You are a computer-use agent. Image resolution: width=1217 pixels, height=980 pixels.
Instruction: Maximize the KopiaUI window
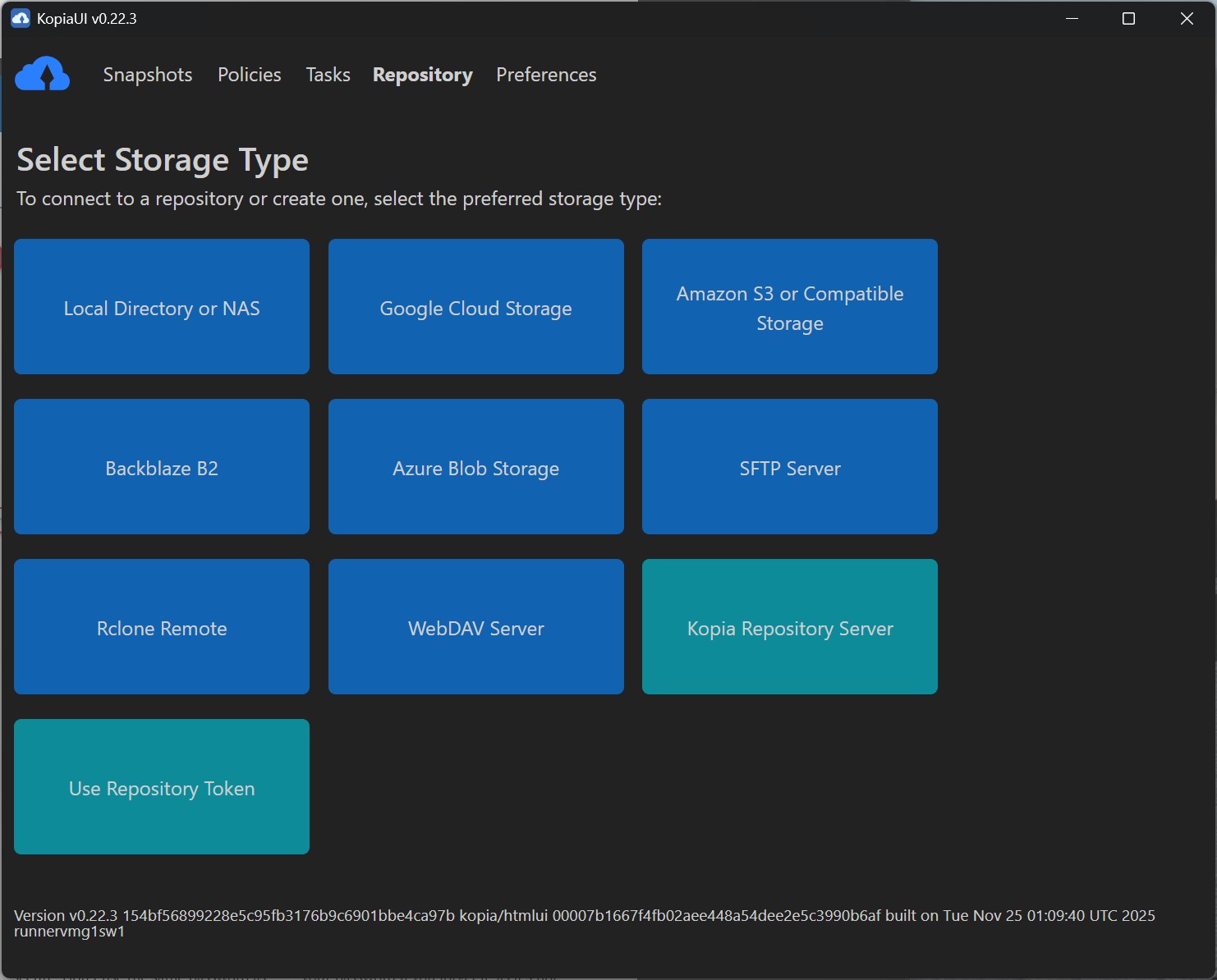tap(1129, 18)
